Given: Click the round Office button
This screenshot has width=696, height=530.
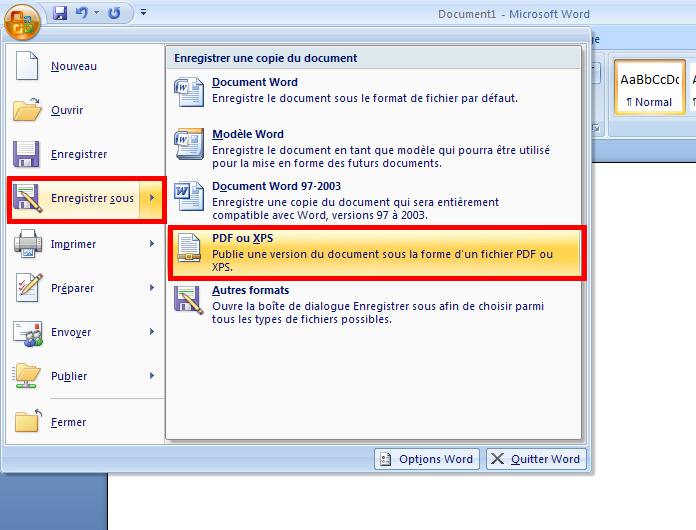Looking at the screenshot, I should tap(22, 17).
